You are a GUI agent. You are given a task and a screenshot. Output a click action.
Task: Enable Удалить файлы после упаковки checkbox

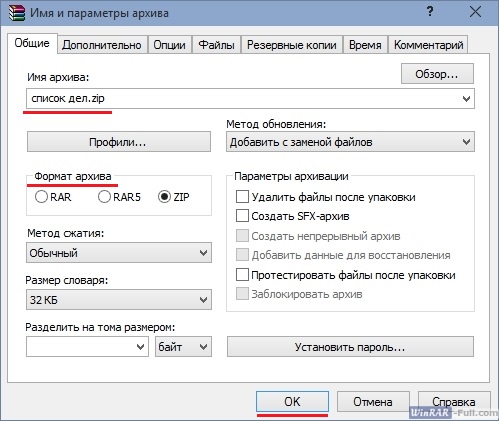pos(242,197)
